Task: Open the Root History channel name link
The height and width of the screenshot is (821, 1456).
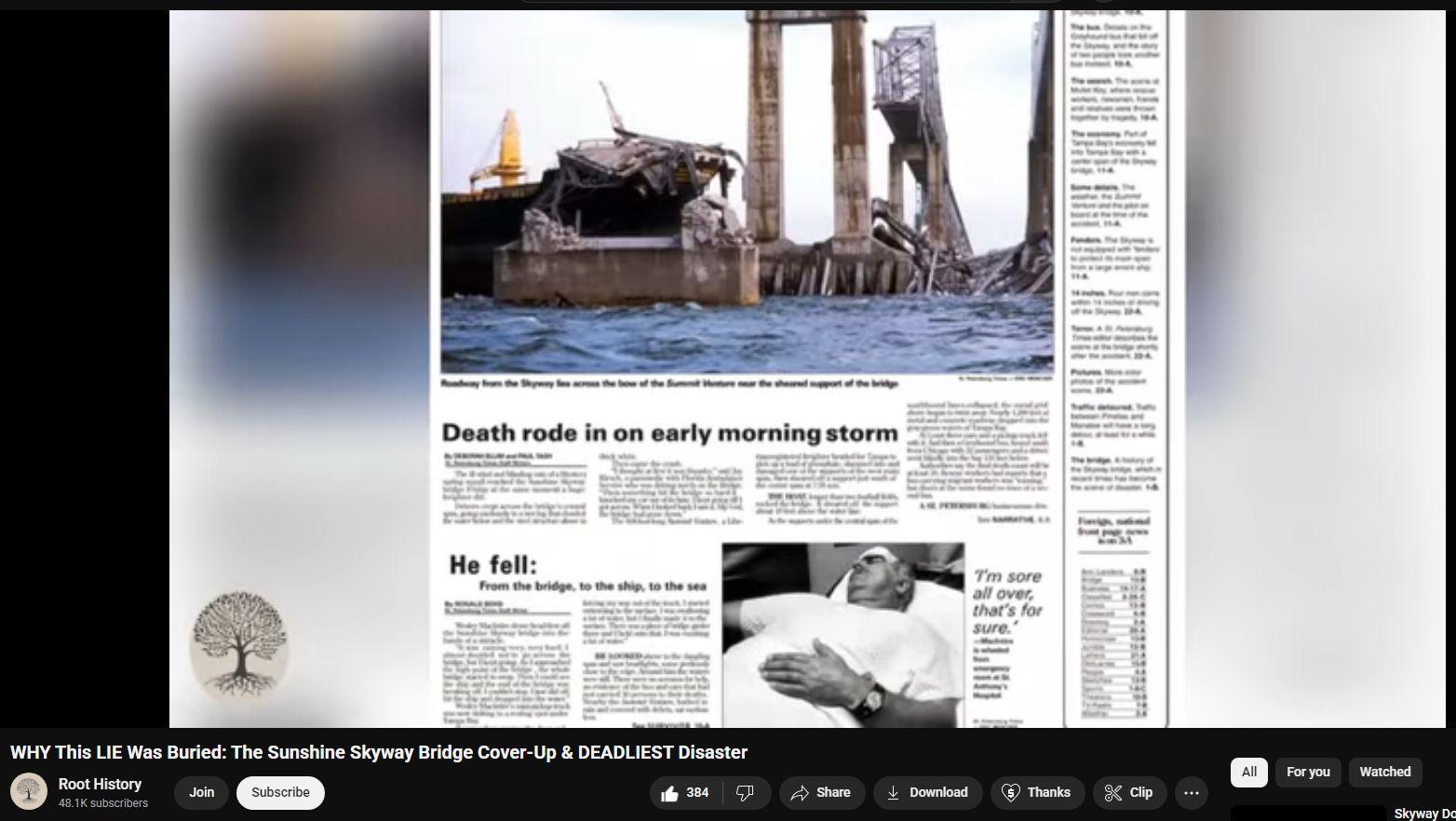Action: (x=100, y=785)
